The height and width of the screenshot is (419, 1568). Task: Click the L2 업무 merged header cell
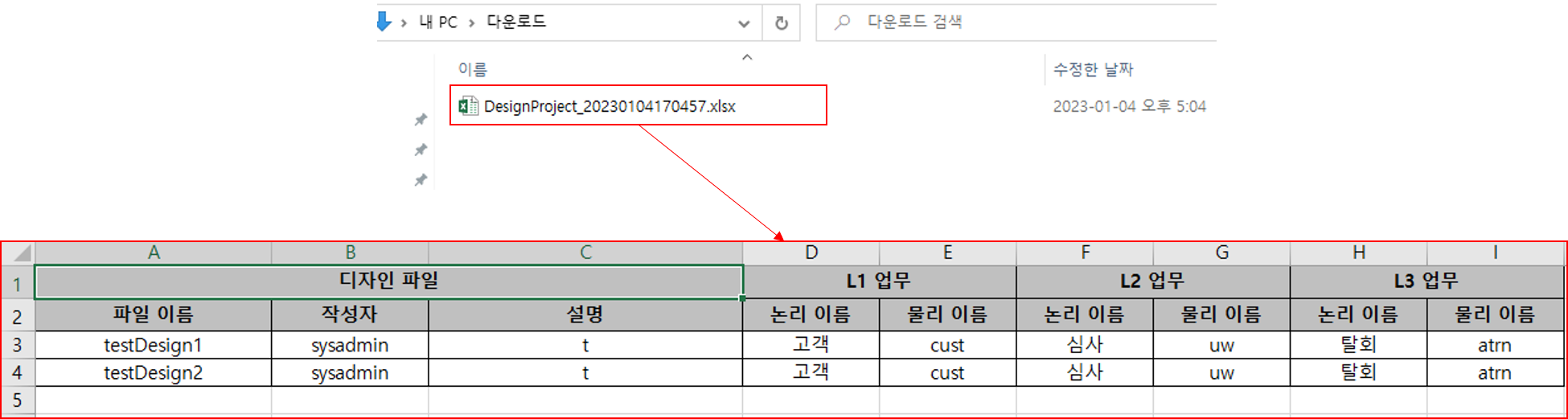[x=1152, y=281]
